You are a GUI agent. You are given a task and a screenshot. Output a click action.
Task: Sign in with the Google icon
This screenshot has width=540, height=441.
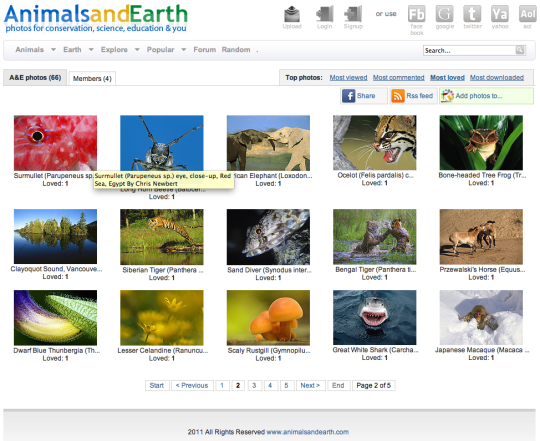click(445, 14)
